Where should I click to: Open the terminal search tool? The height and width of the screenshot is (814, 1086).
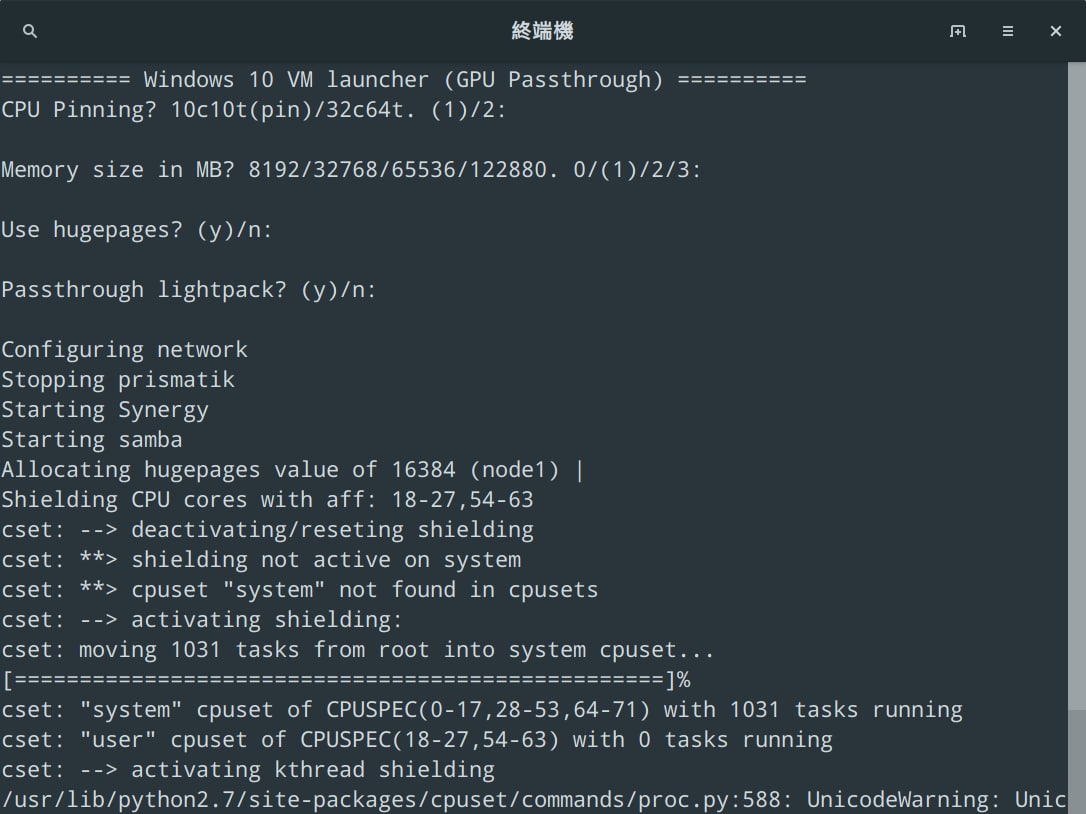tap(30, 31)
